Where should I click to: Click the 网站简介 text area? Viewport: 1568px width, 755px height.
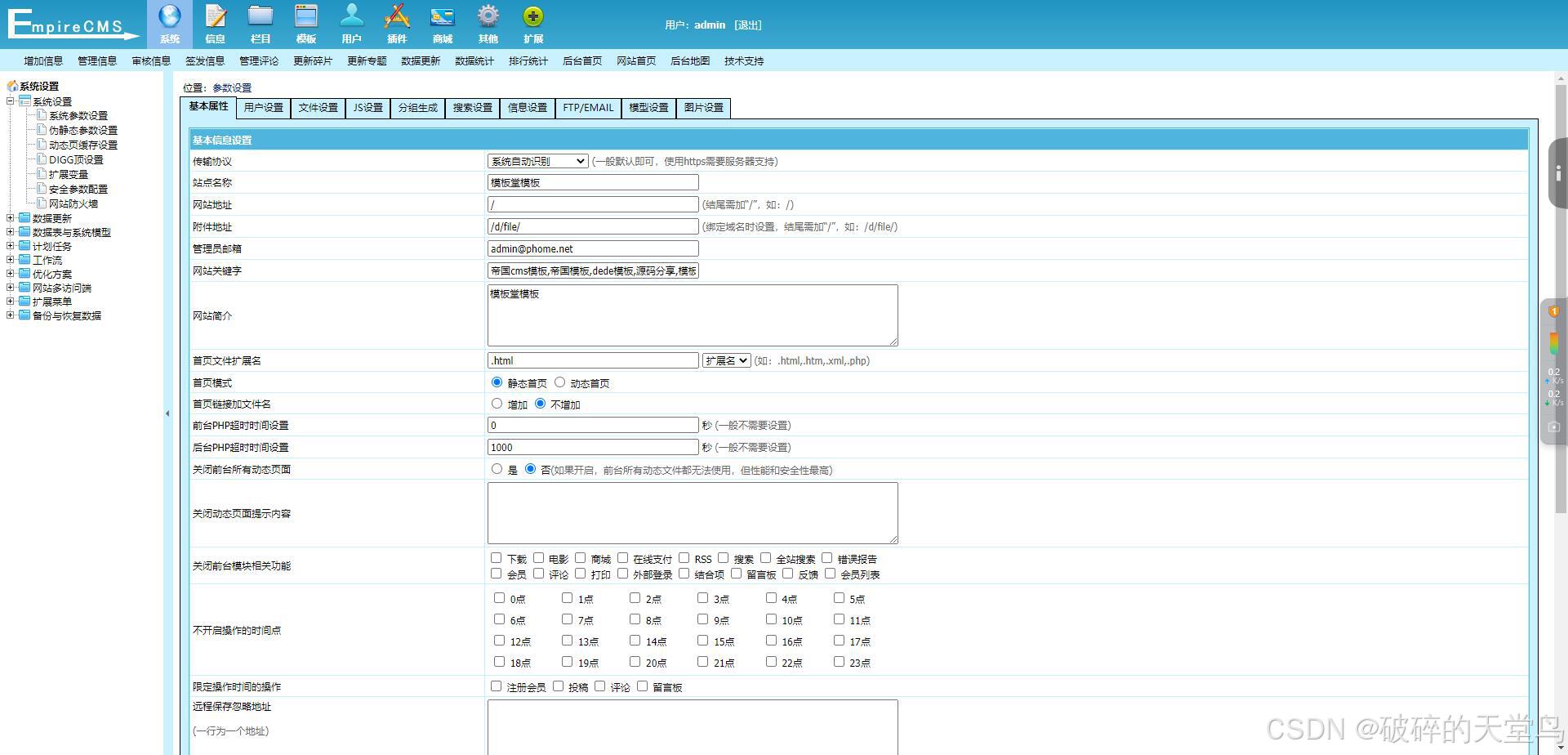tap(693, 315)
